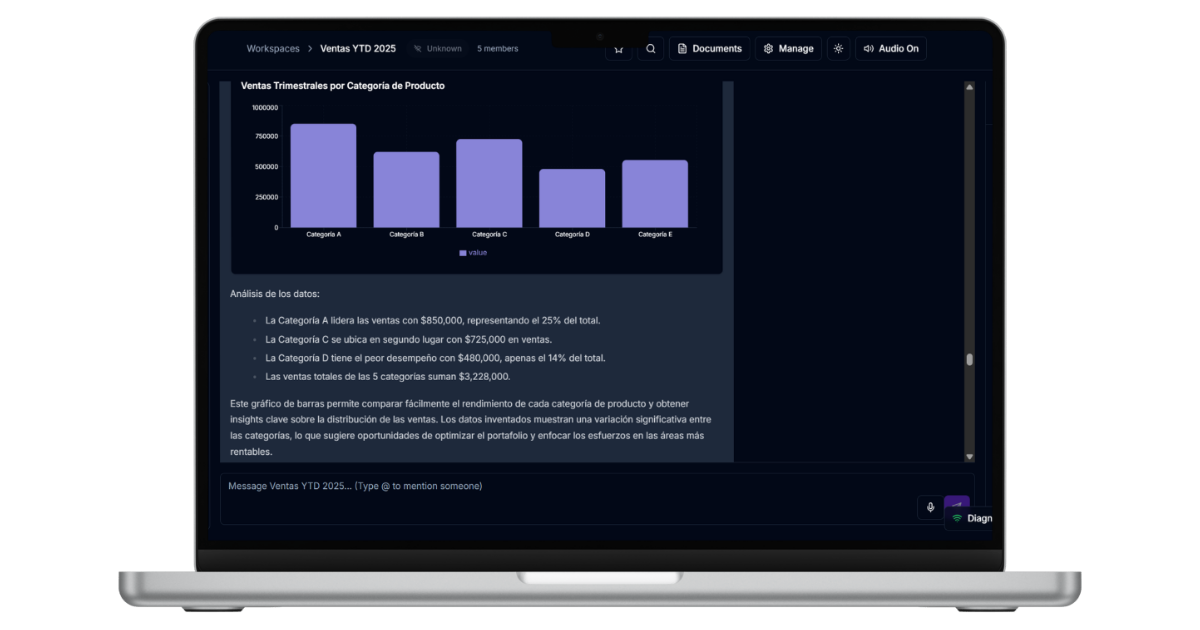Viewport: 1200px width, 630px height.
Task: Click scrollbar down arrow
Action: point(969,456)
